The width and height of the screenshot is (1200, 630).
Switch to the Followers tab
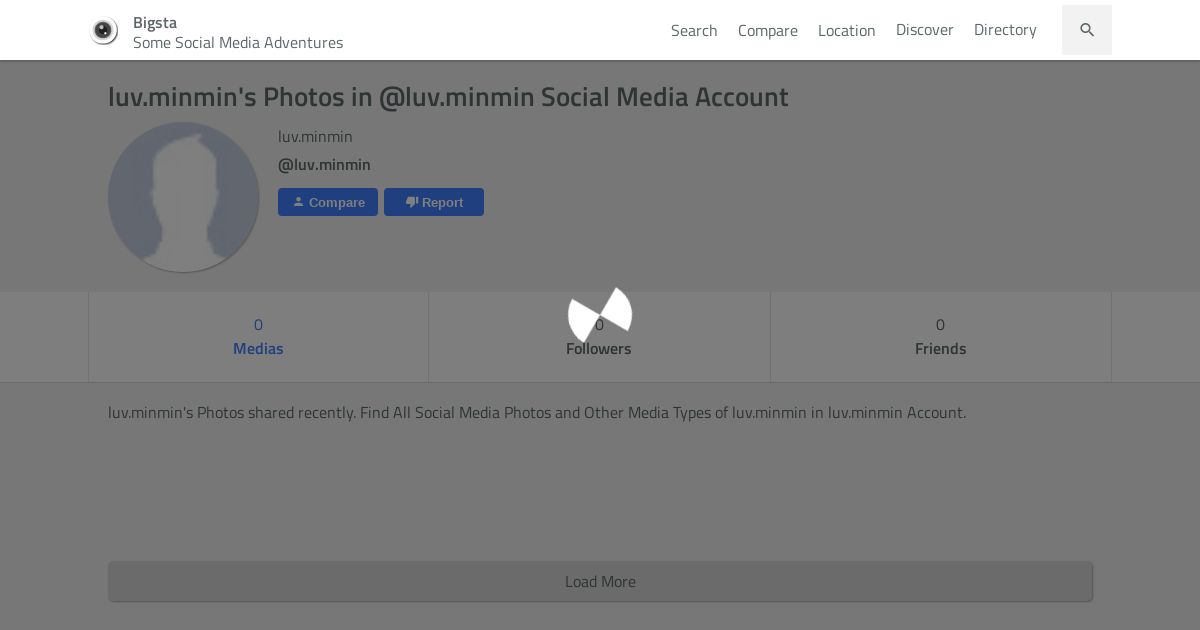[x=599, y=337]
